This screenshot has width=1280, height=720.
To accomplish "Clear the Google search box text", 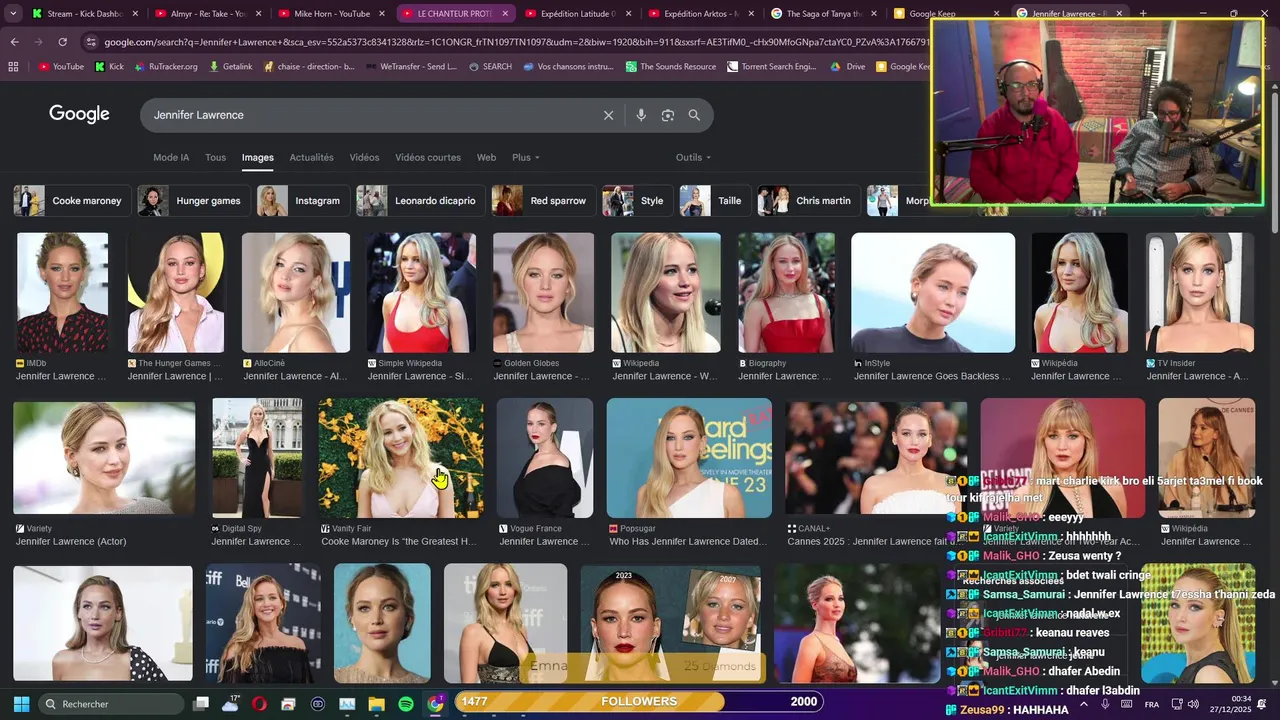I will coord(608,115).
